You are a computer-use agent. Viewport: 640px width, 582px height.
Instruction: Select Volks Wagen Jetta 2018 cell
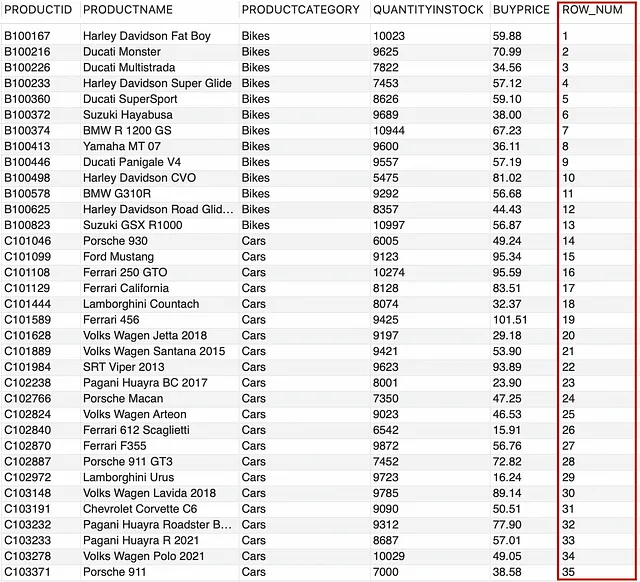pyautogui.click(x=145, y=335)
